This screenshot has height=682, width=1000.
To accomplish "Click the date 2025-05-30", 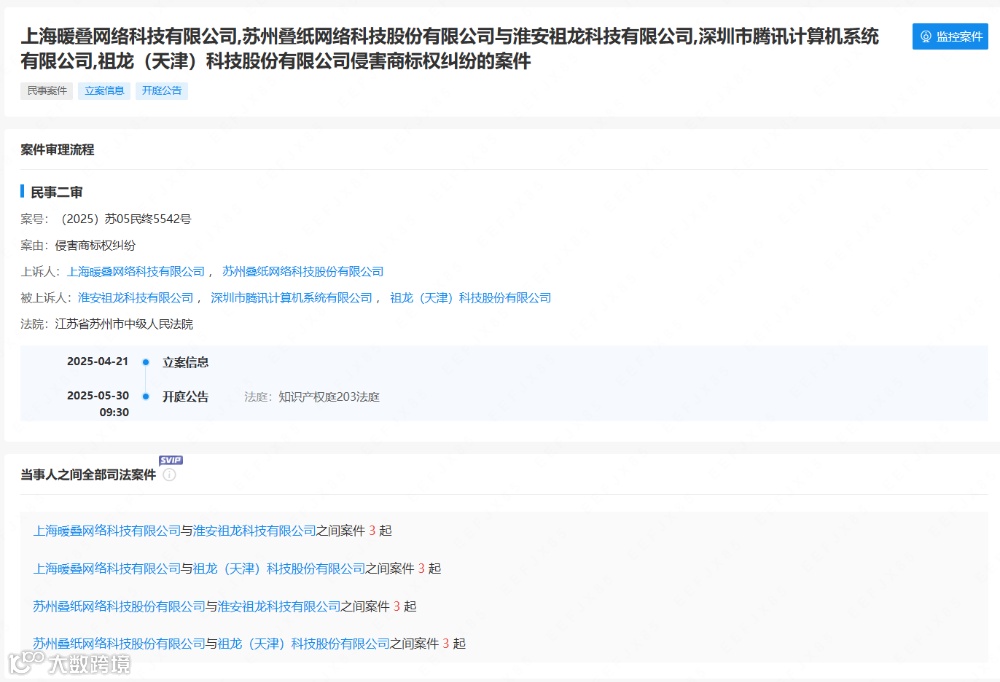I will coord(98,396).
